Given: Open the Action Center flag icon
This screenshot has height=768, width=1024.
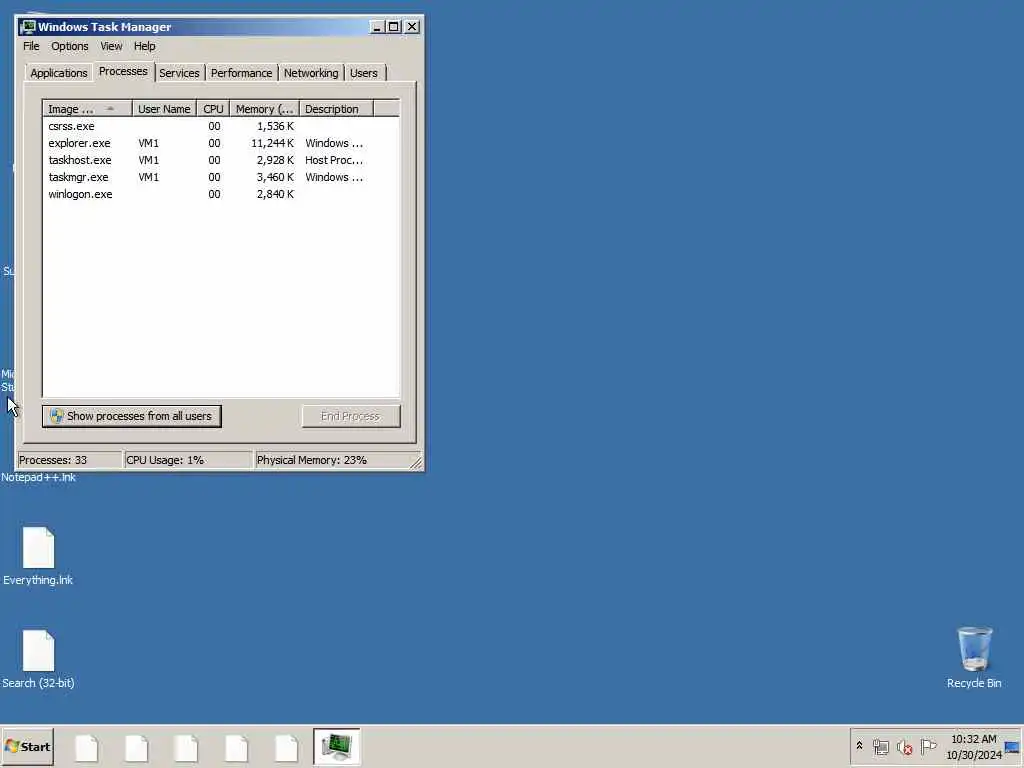Looking at the screenshot, I should pyautogui.click(x=928, y=746).
